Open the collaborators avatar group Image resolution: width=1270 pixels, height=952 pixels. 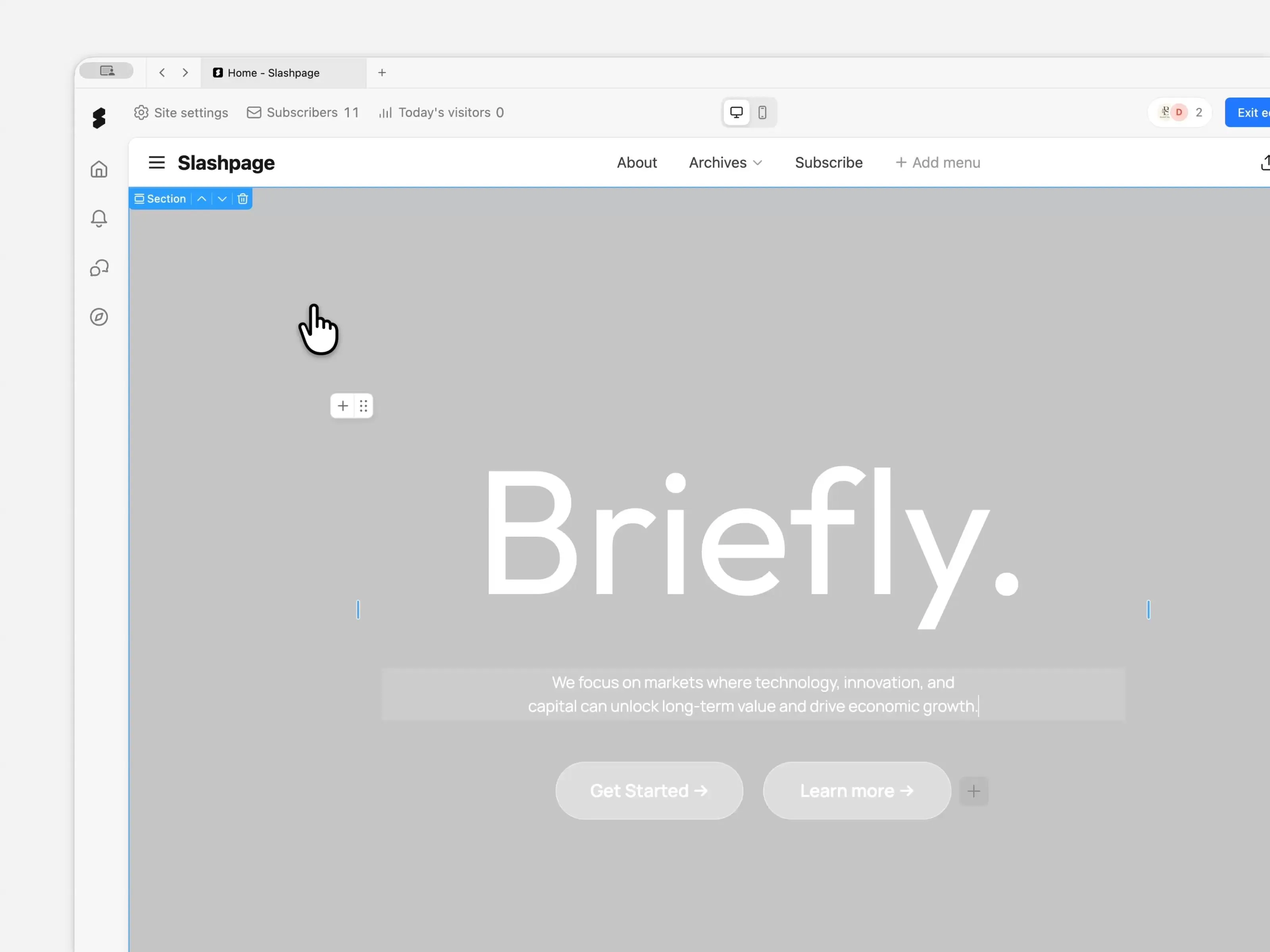(1180, 113)
